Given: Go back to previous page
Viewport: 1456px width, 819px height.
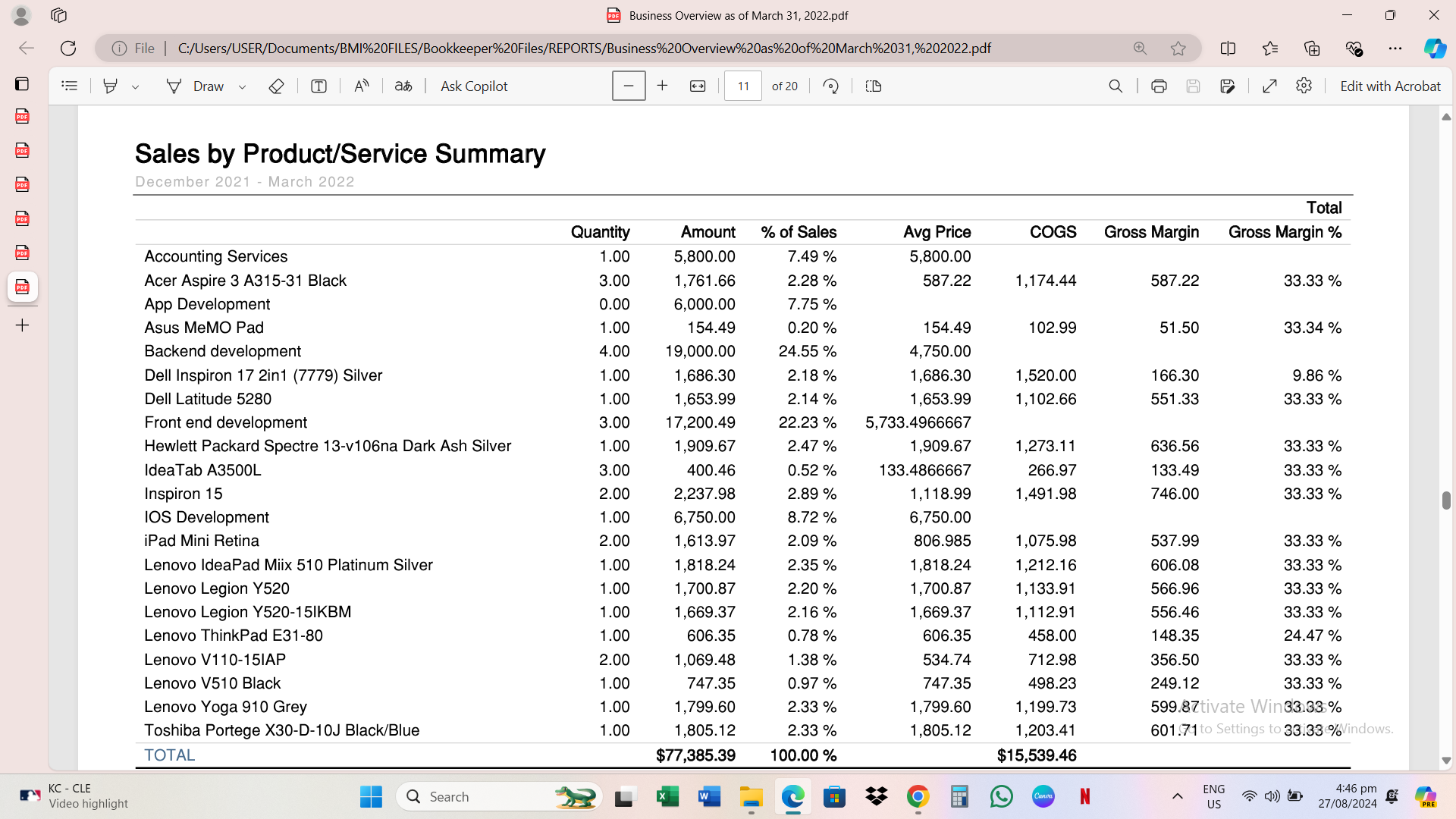Looking at the screenshot, I should click(27, 48).
